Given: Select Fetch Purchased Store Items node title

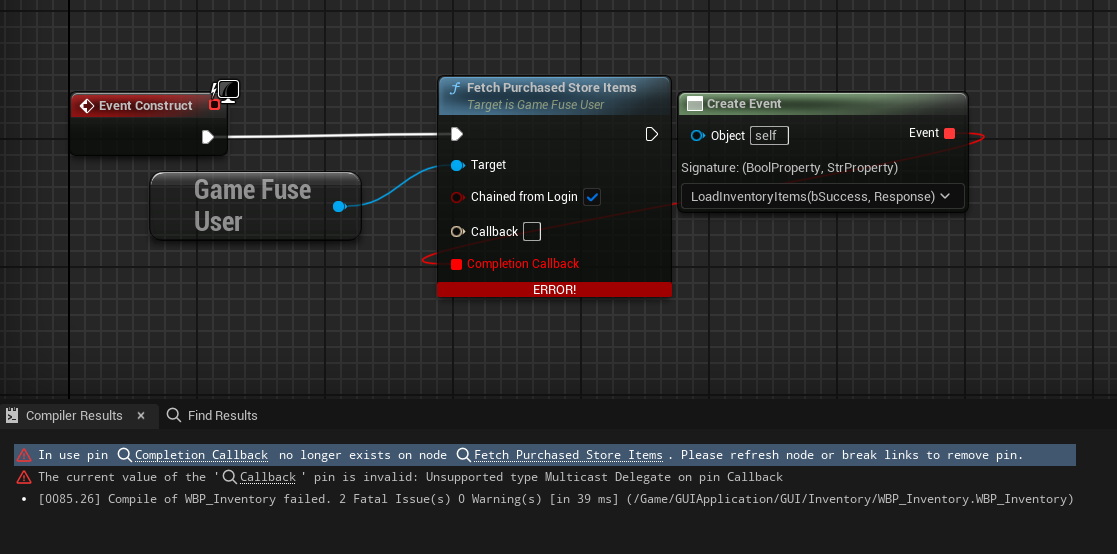Looking at the screenshot, I should pos(551,88).
